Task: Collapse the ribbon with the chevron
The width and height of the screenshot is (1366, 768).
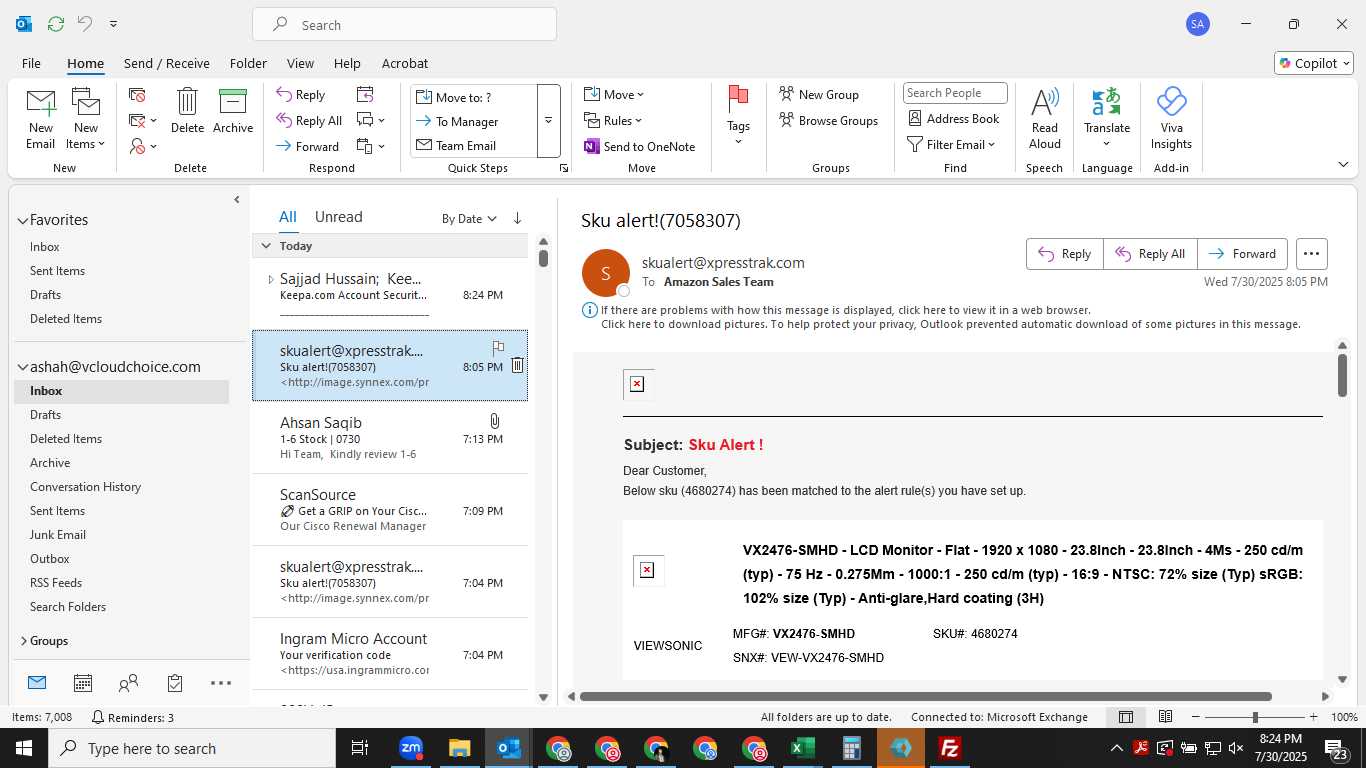Action: click(x=1343, y=164)
